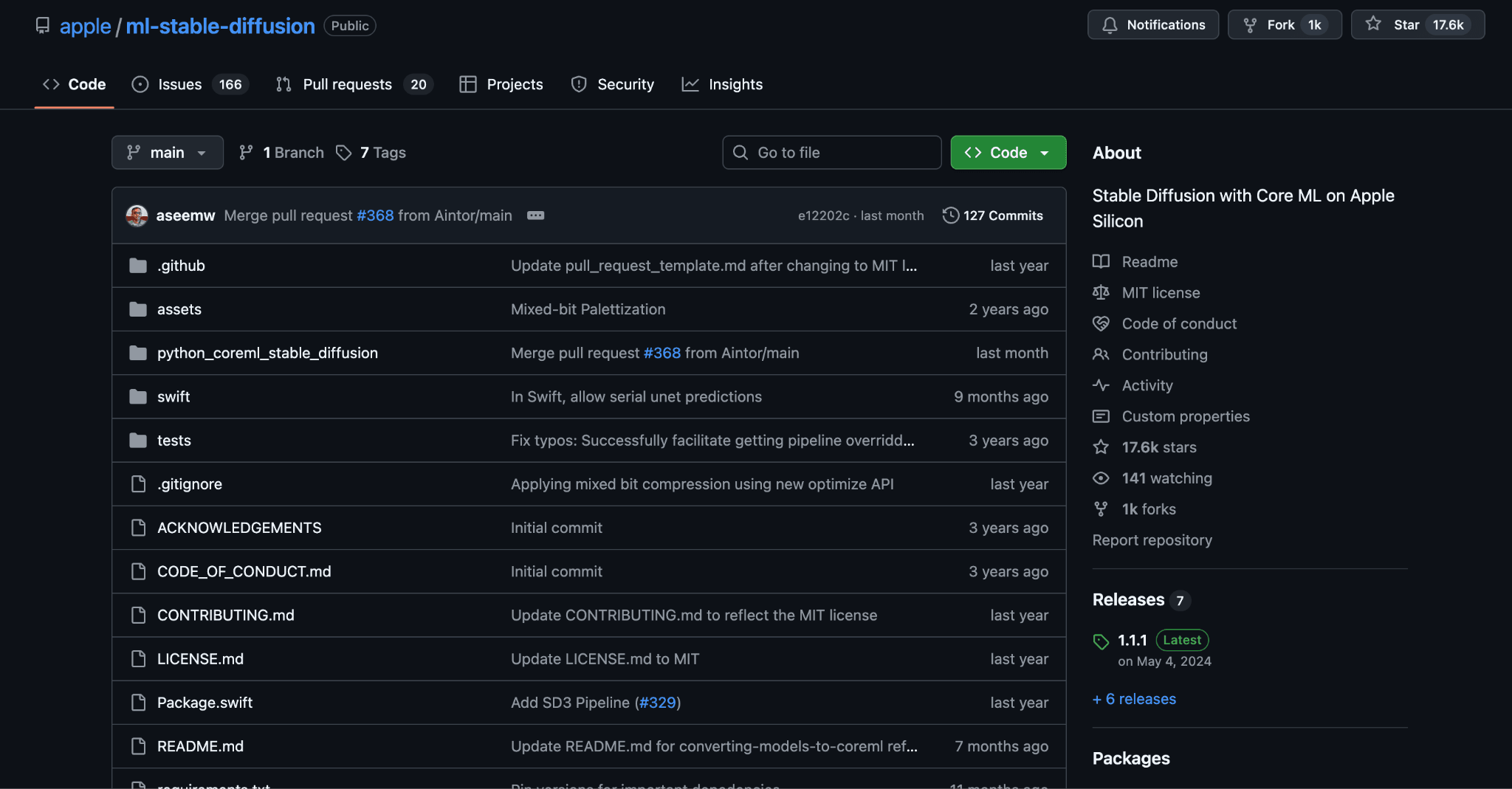This screenshot has height=789, width=1512.
Task: Star the repository
Action: tap(1406, 24)
